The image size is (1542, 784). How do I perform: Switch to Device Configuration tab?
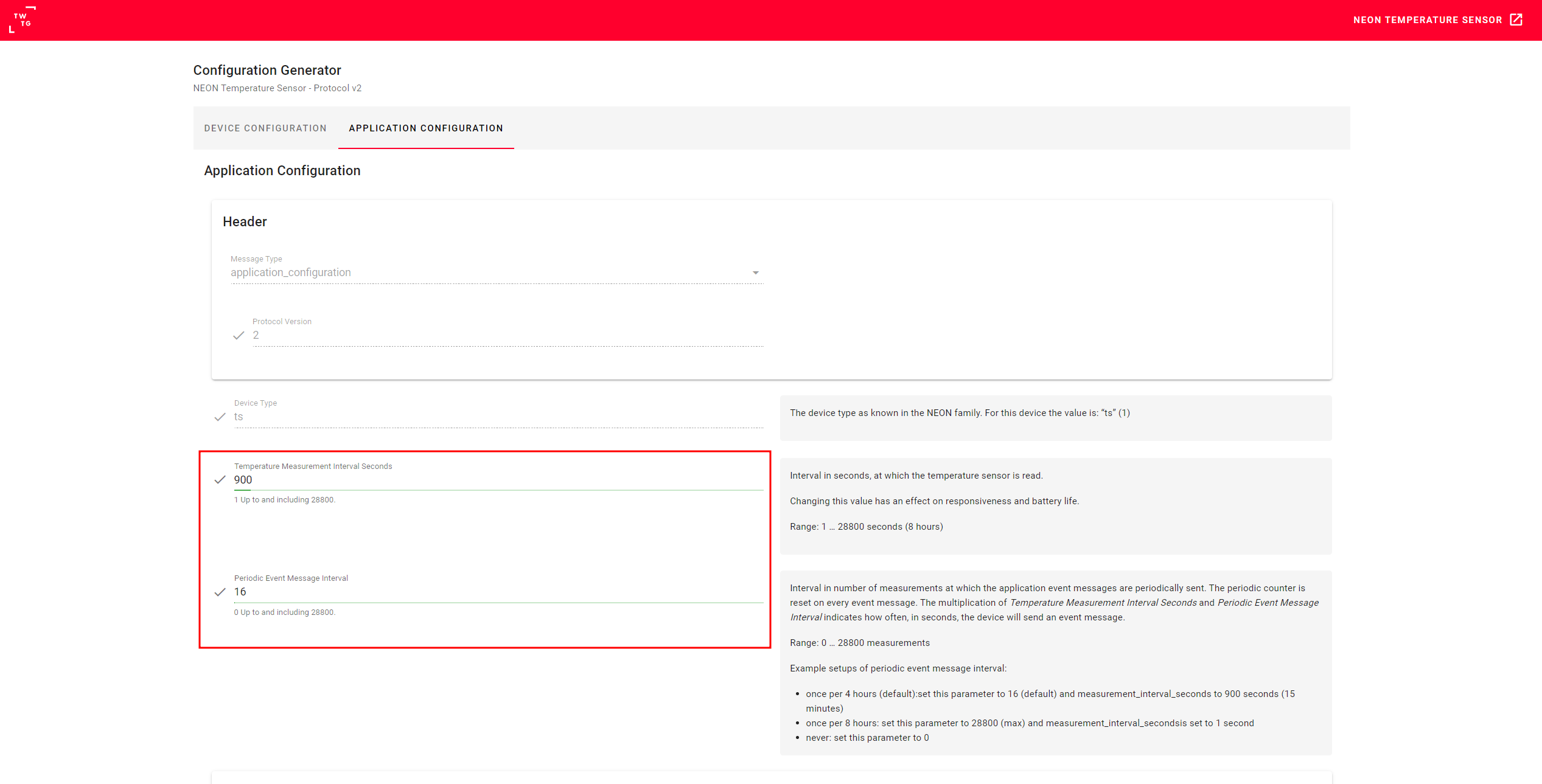click(265, 128)
